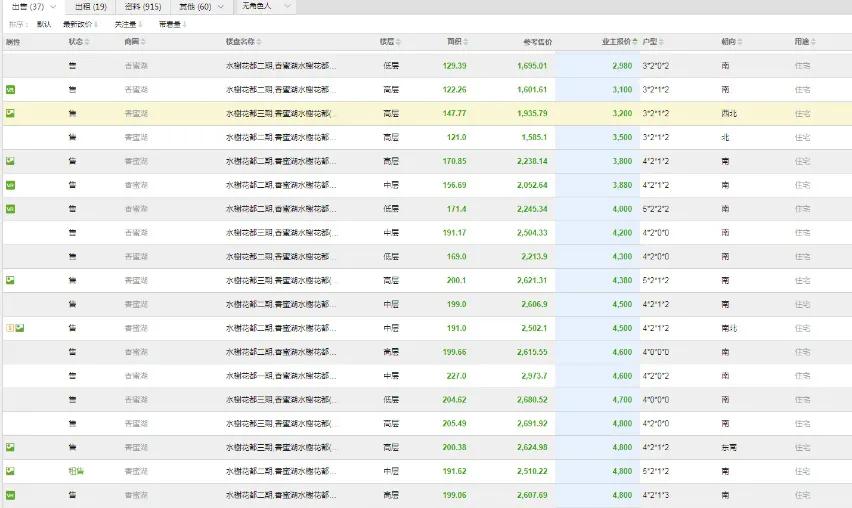This screenshot has width=852, height=508.
Task: Click the 售 status badge in the 199.0 row
Action: 72,304
